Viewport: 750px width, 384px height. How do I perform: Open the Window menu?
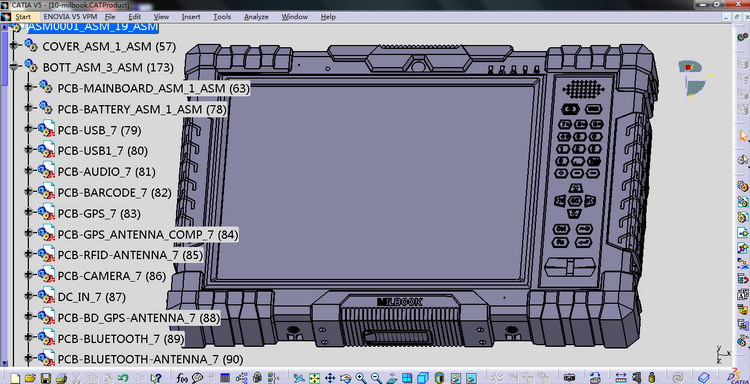coord(294,17)
